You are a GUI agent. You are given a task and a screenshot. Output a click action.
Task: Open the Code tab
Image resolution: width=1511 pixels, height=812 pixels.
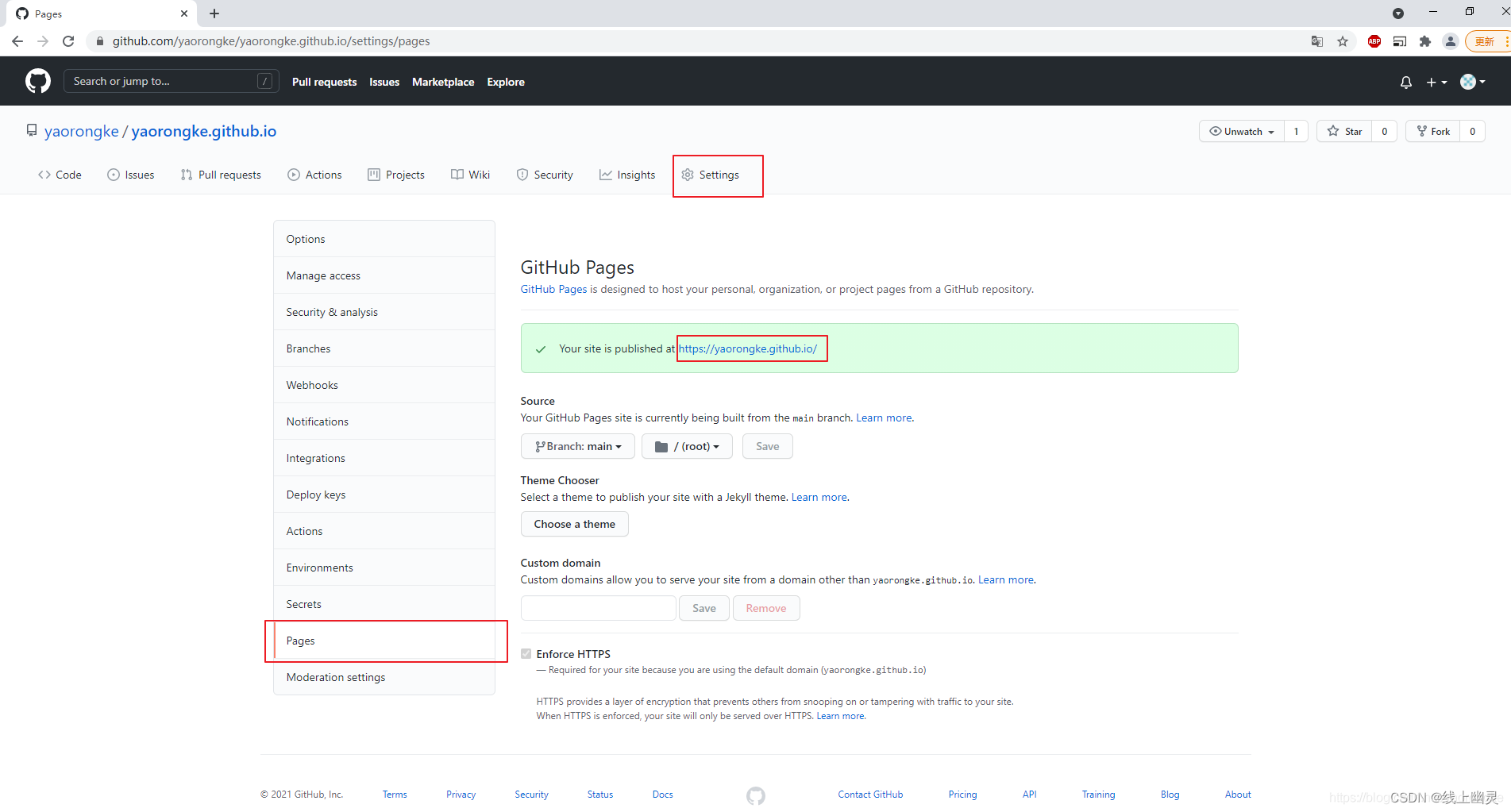[60, 175]
